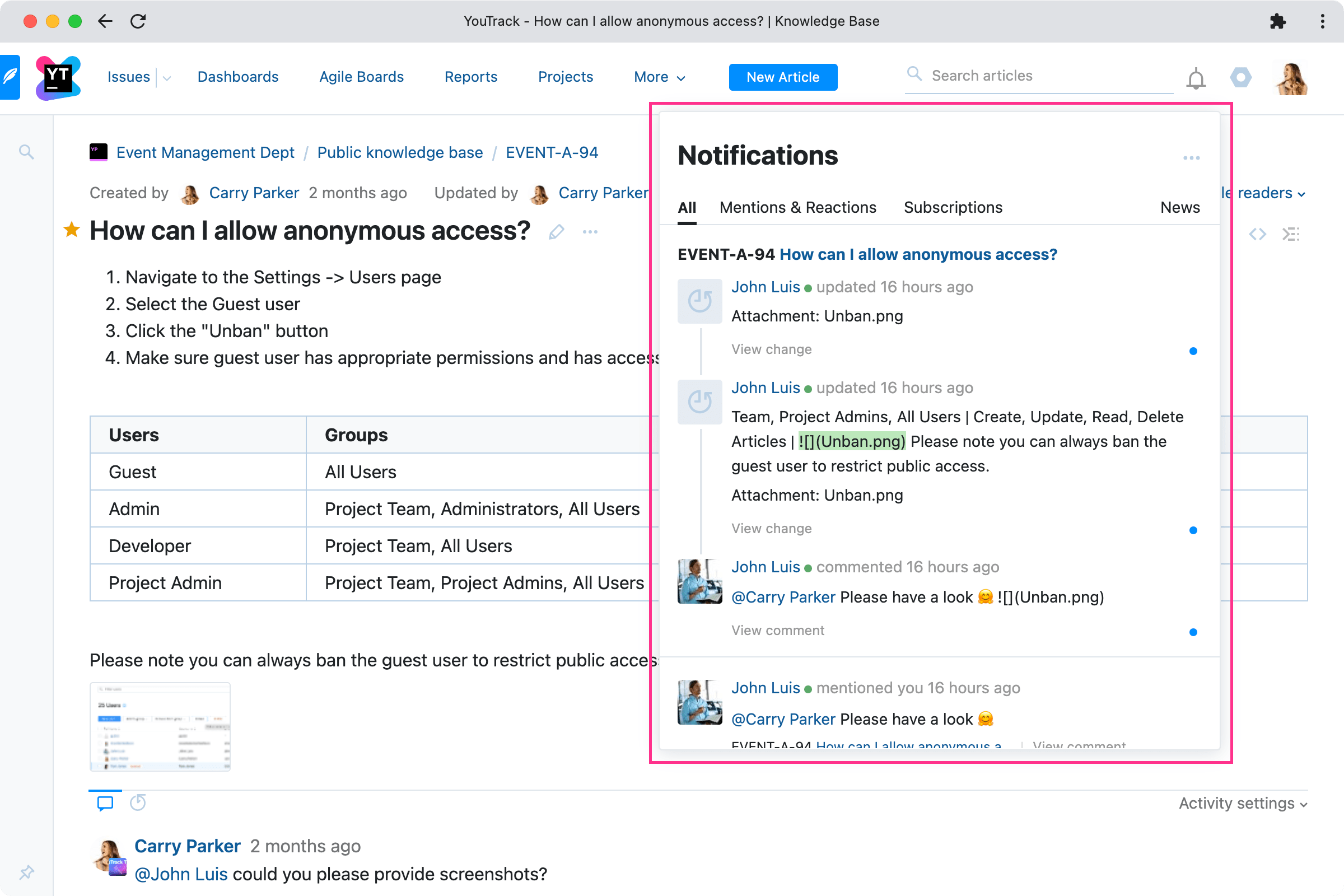Select the speech bubble comments icon
Image resolution: width=1344 pixels, height=896 pixels.
(105, 803)
